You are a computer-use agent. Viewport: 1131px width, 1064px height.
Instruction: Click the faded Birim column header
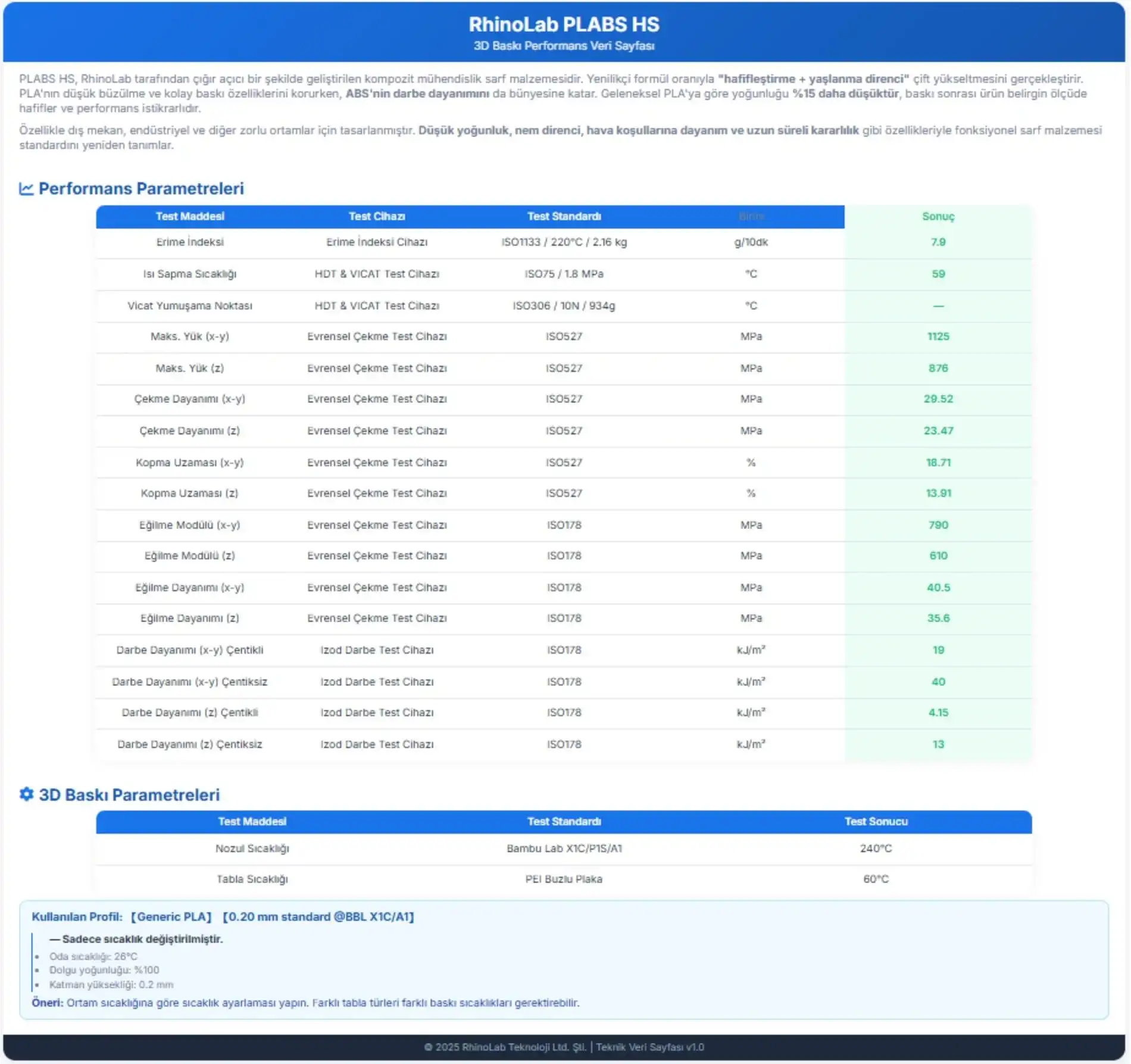point(751,217)
